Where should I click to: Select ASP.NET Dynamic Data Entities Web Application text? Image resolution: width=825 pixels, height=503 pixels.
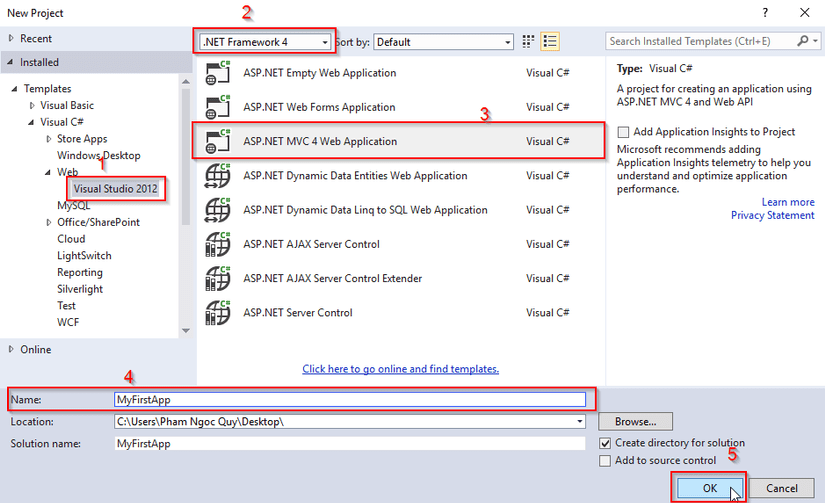pyautogui.click(x=355, y=175)
